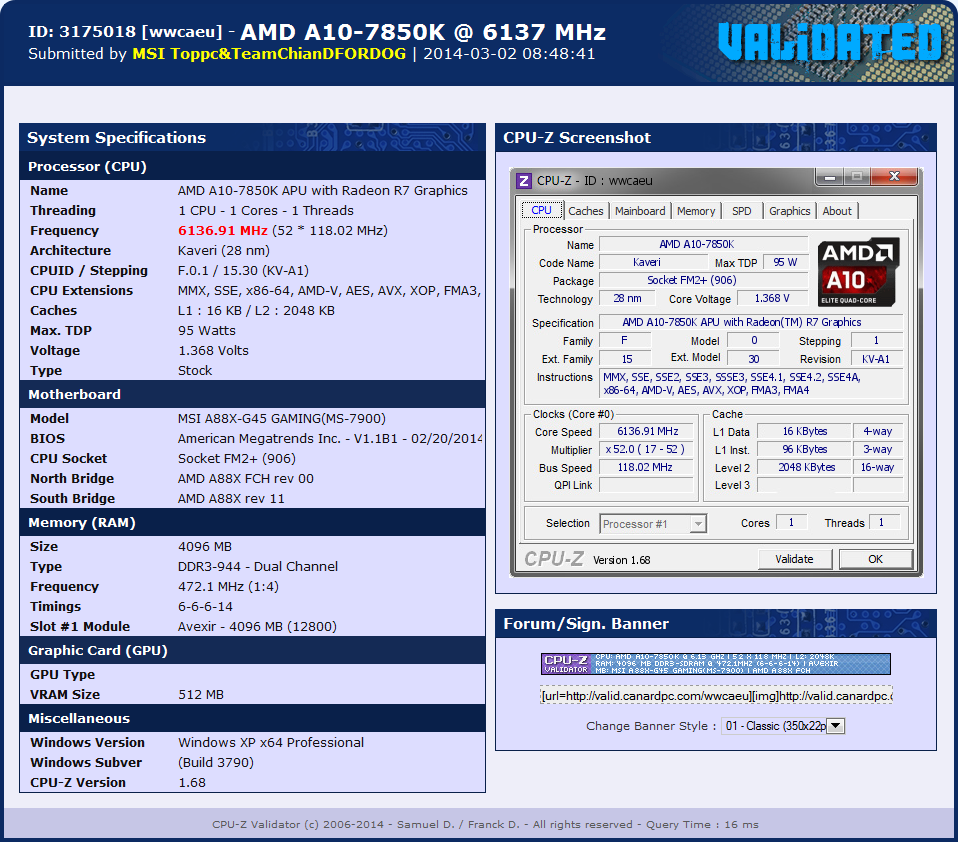
Task: Click the Threads count field
Action: coord(884,522)
